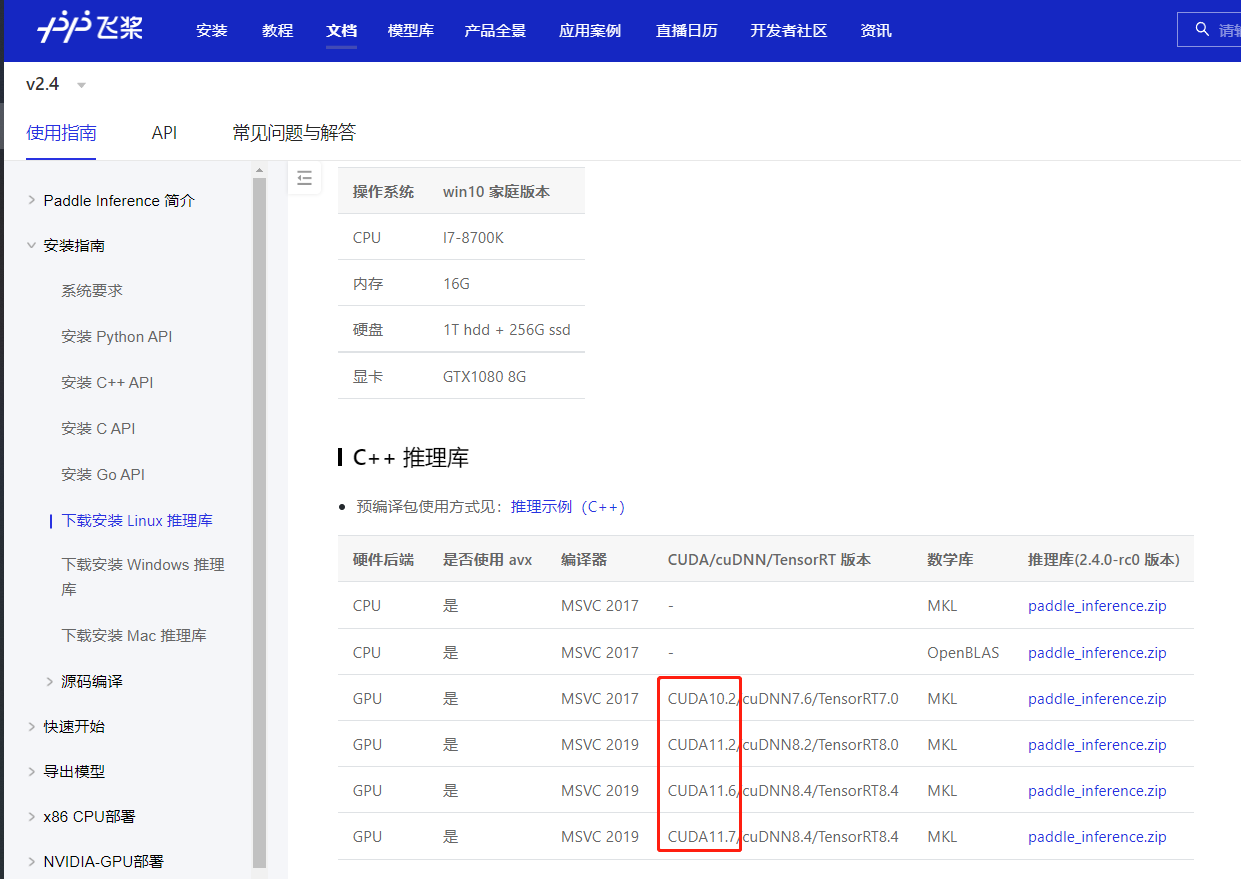This screenshot has width=1241, height=879.
Task: Collapse sidebar using the menu toggle icon
Action: [305, 178]
